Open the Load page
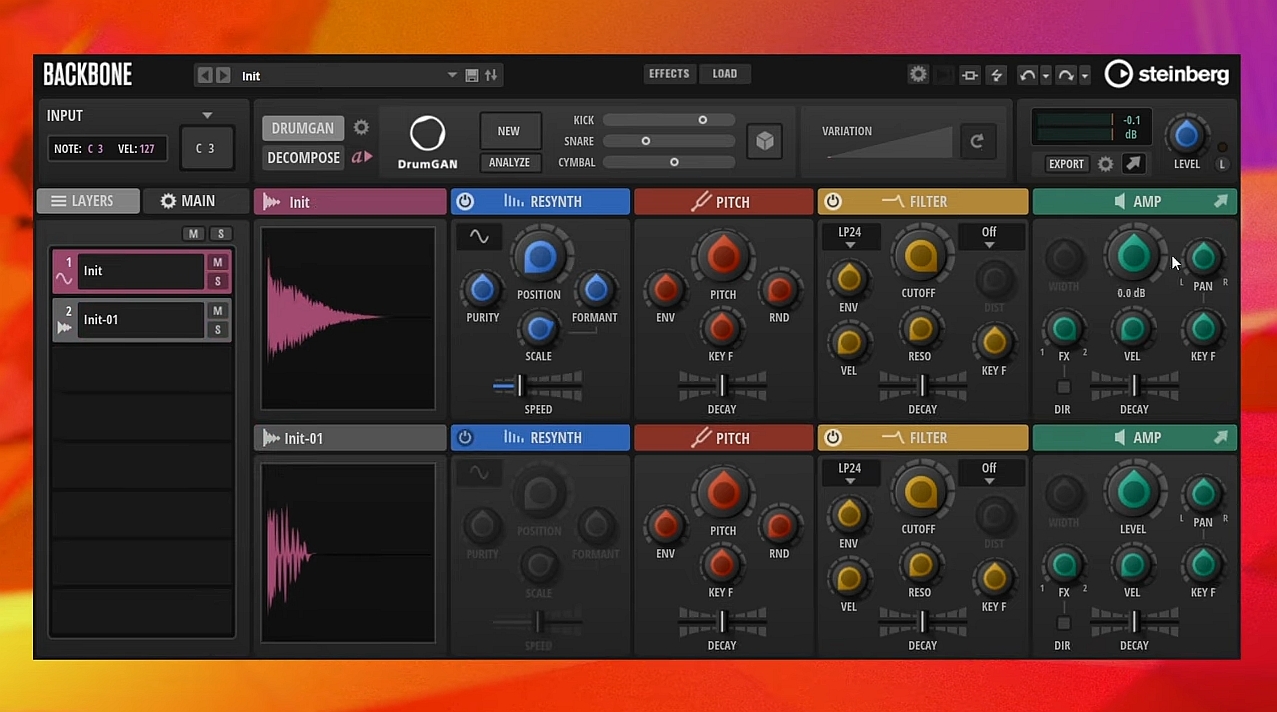The width and height of the screenshot is (1277, 712). (x=725, y=74)
